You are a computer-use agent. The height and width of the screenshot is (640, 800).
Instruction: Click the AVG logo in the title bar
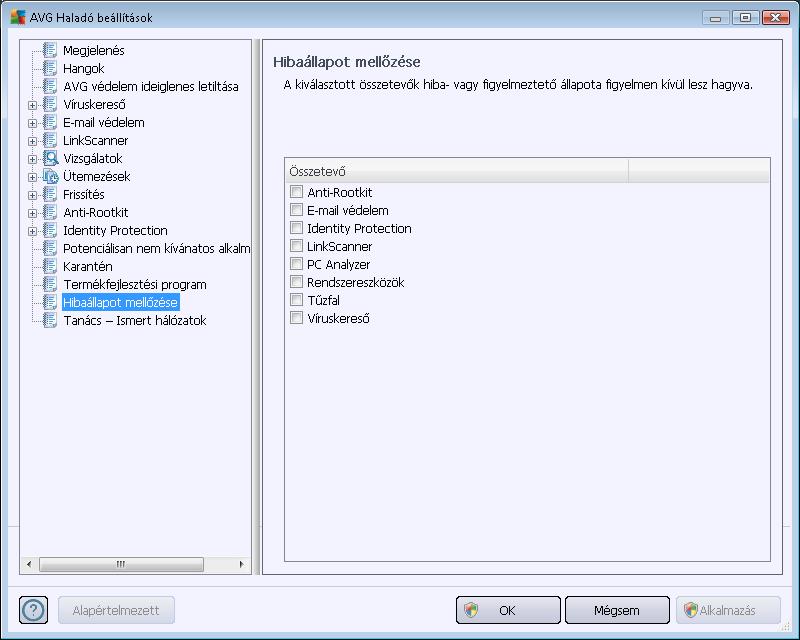coord(18,17)
